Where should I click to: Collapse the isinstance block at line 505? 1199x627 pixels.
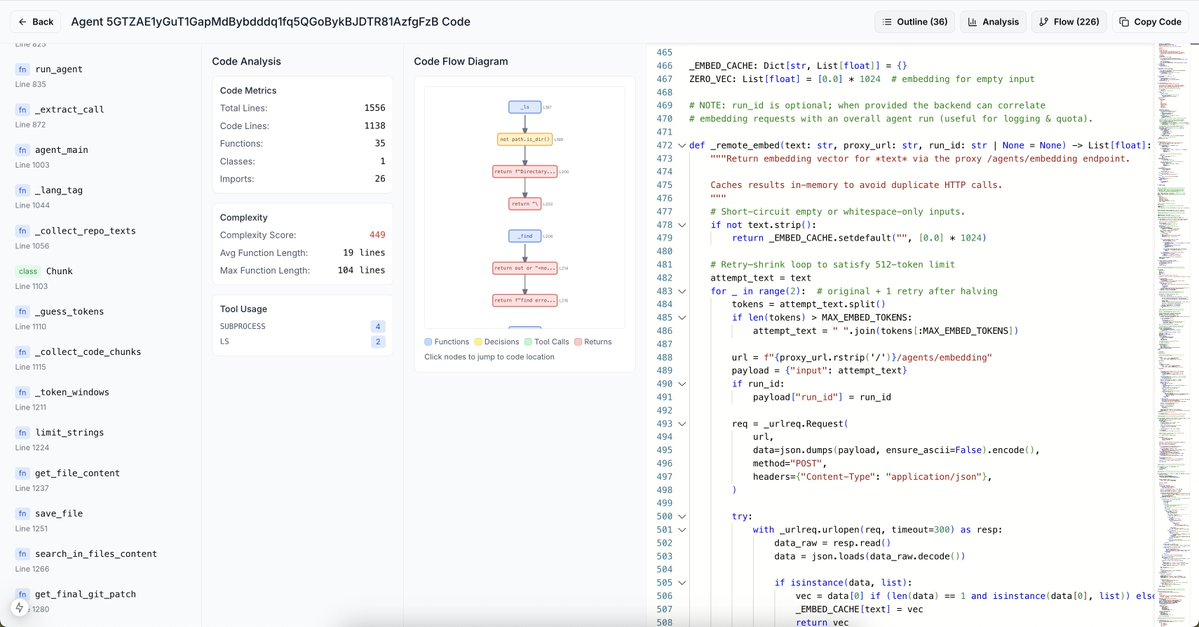pos(682,583)
